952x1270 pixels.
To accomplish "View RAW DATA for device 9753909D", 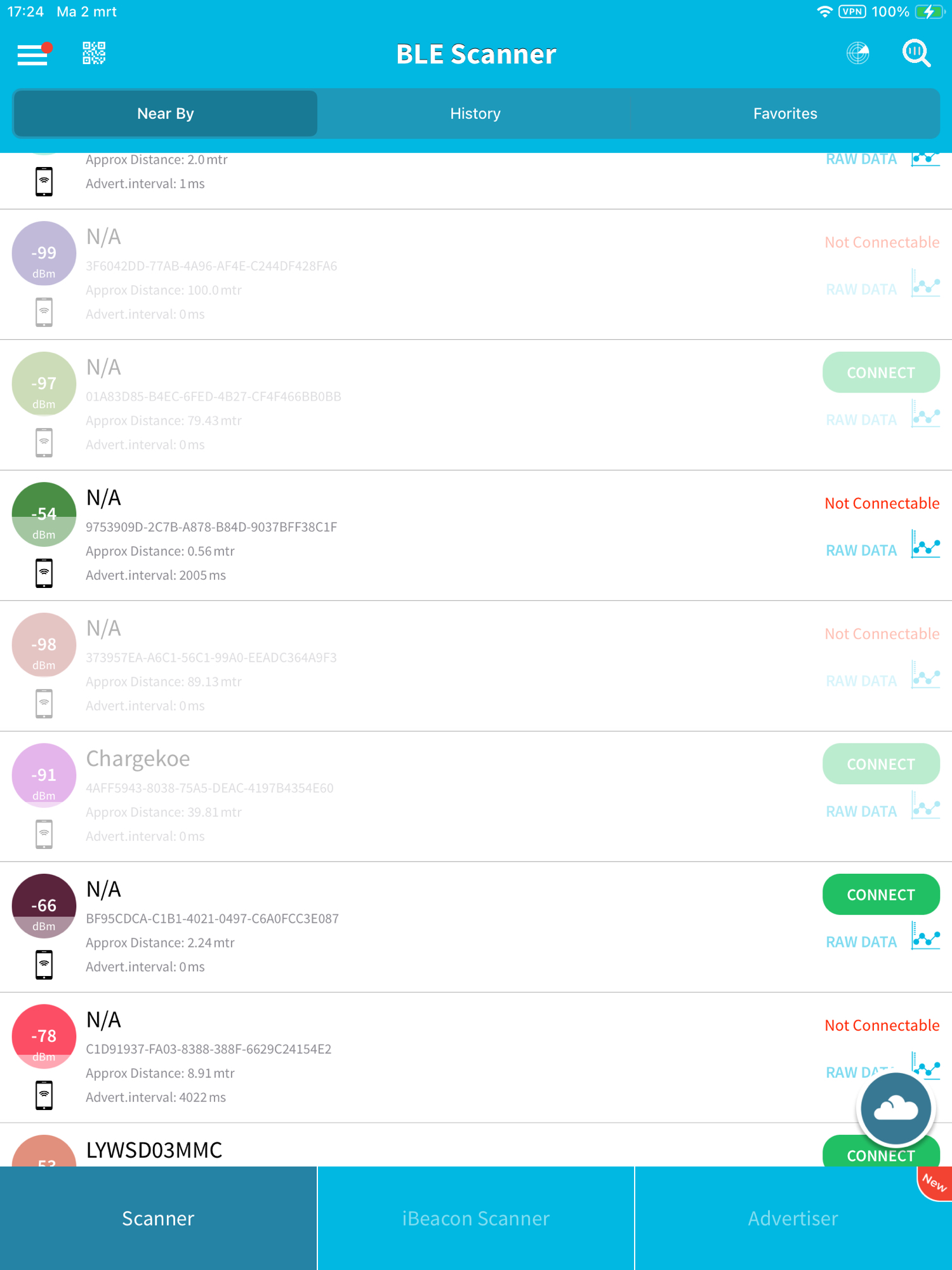I will [x=861, y=551].
